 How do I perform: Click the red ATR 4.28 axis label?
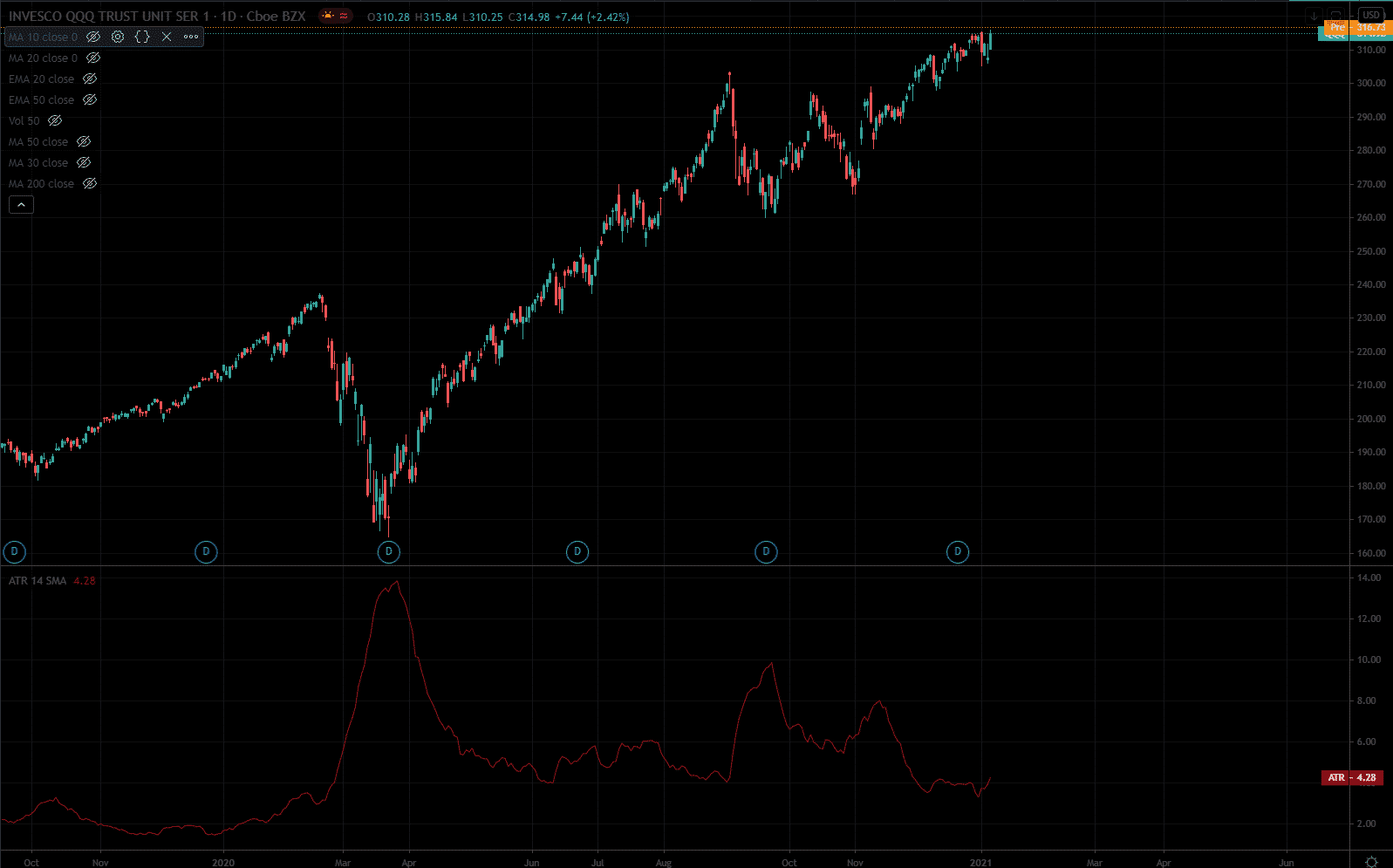click(x=1353, y=777)
